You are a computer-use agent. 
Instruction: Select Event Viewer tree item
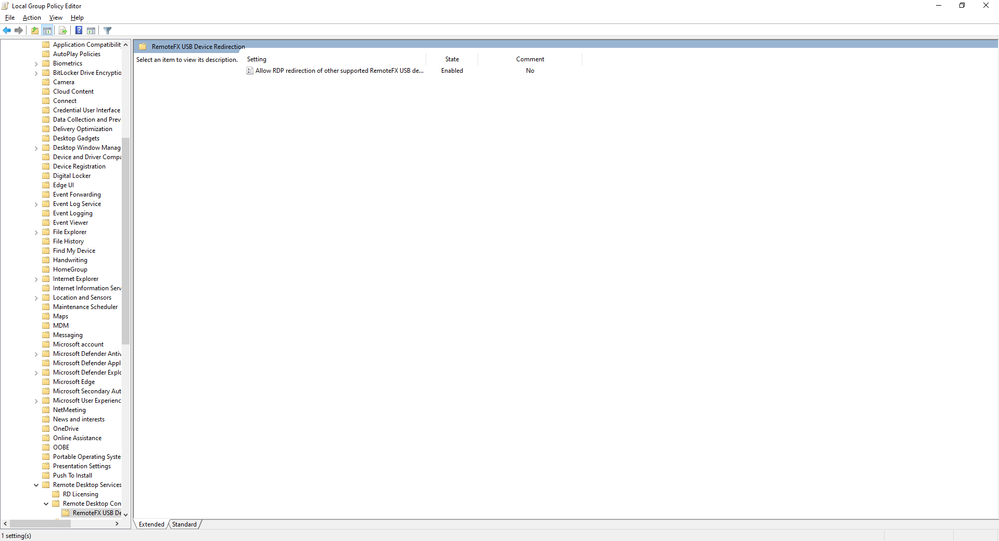70,222
